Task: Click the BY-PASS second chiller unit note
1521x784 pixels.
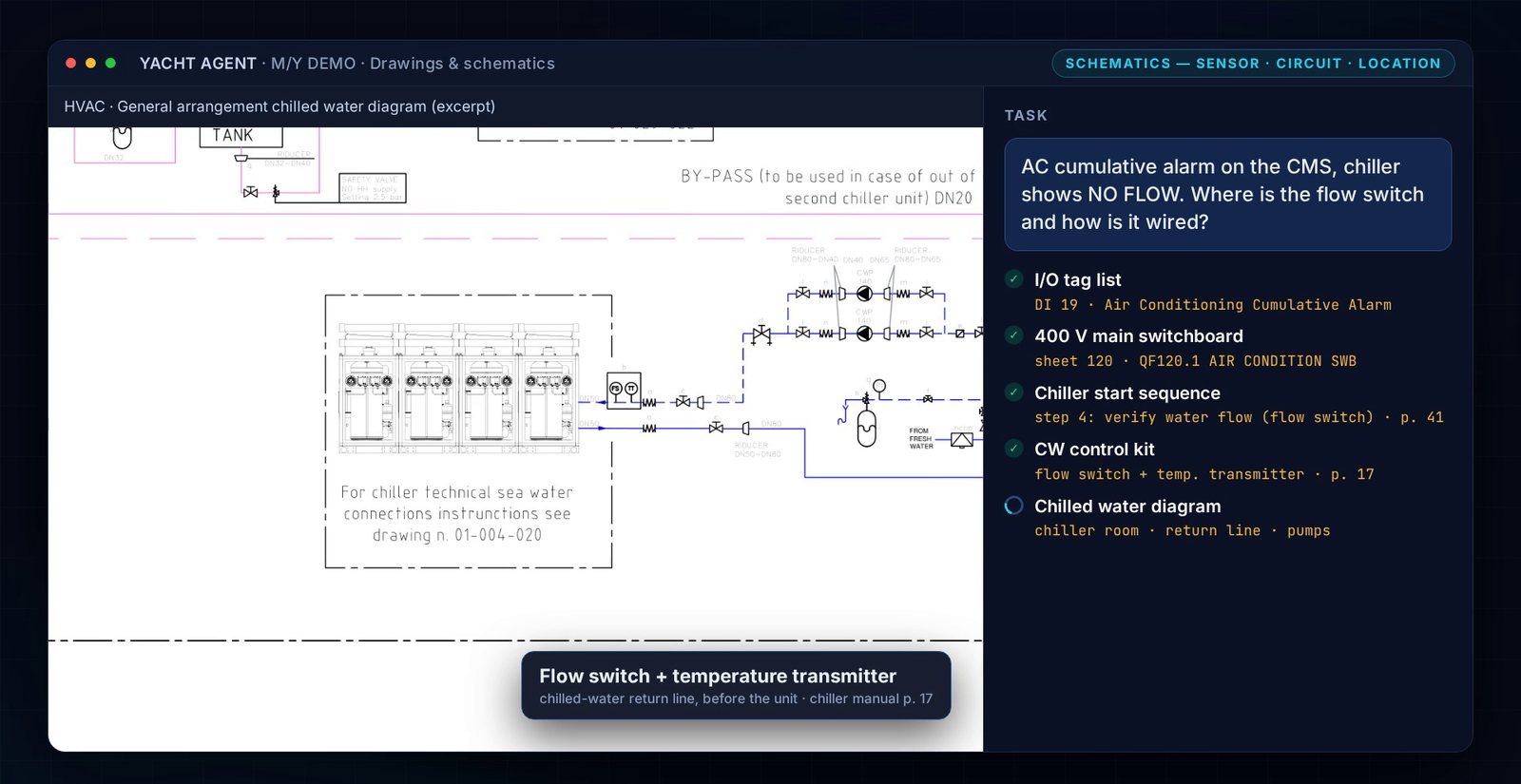Action: tap(827, 187)
